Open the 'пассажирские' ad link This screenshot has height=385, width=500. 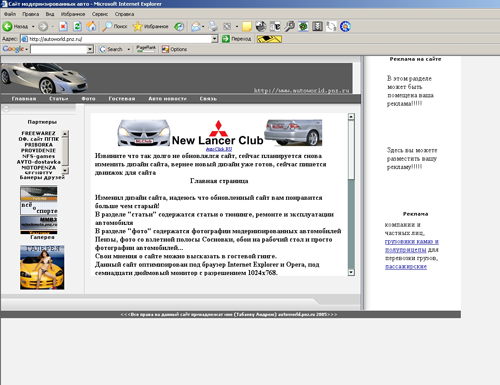[406, 266]
